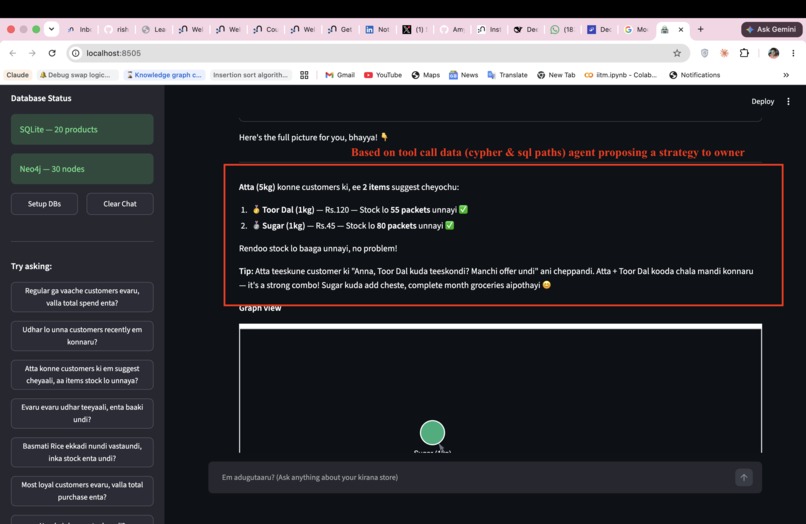Screen dimensions: 806x524
Task: Open the Translate bookmark
Action: [507, 75]
